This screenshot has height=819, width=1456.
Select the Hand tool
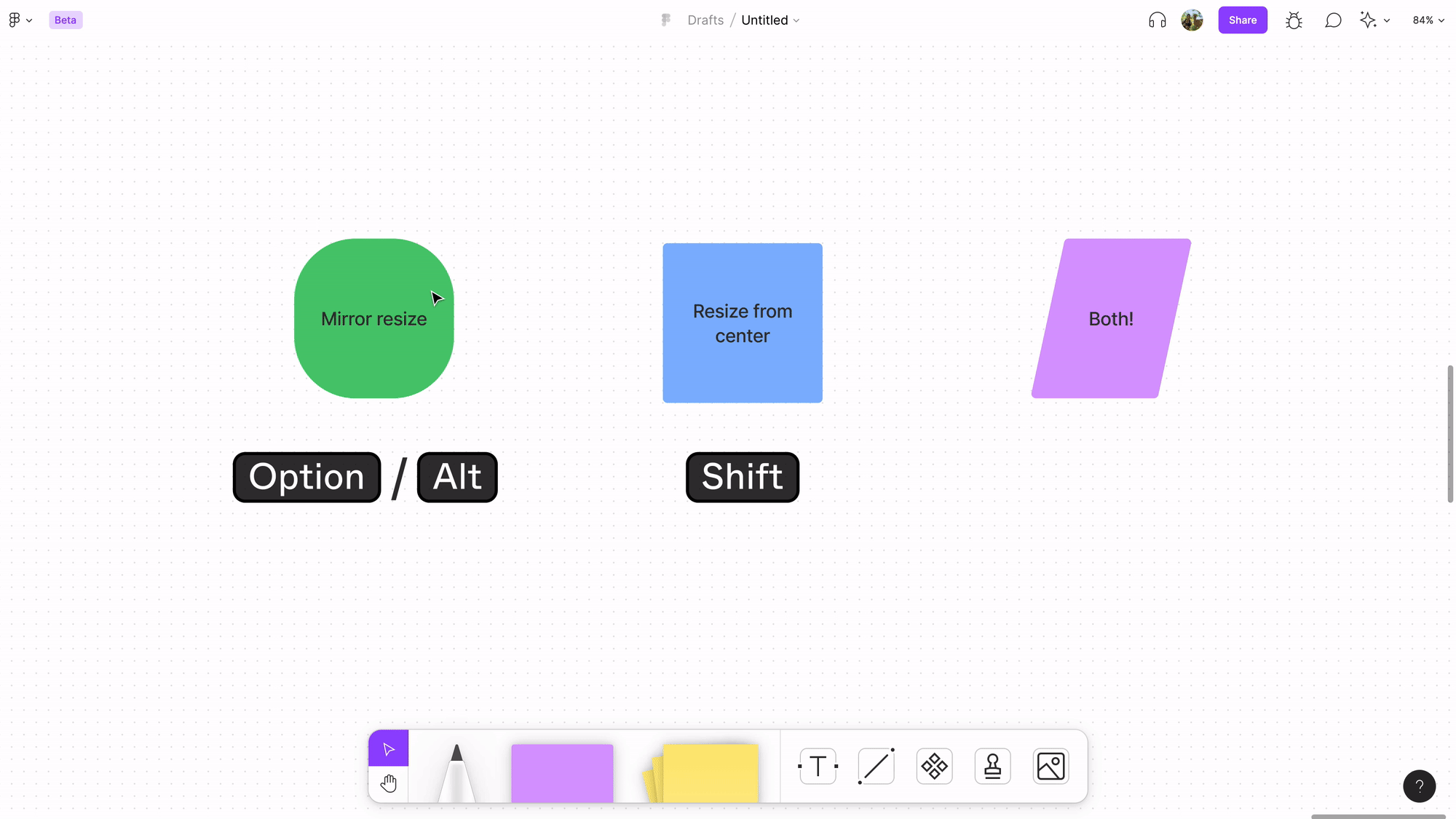pos(388,784)
